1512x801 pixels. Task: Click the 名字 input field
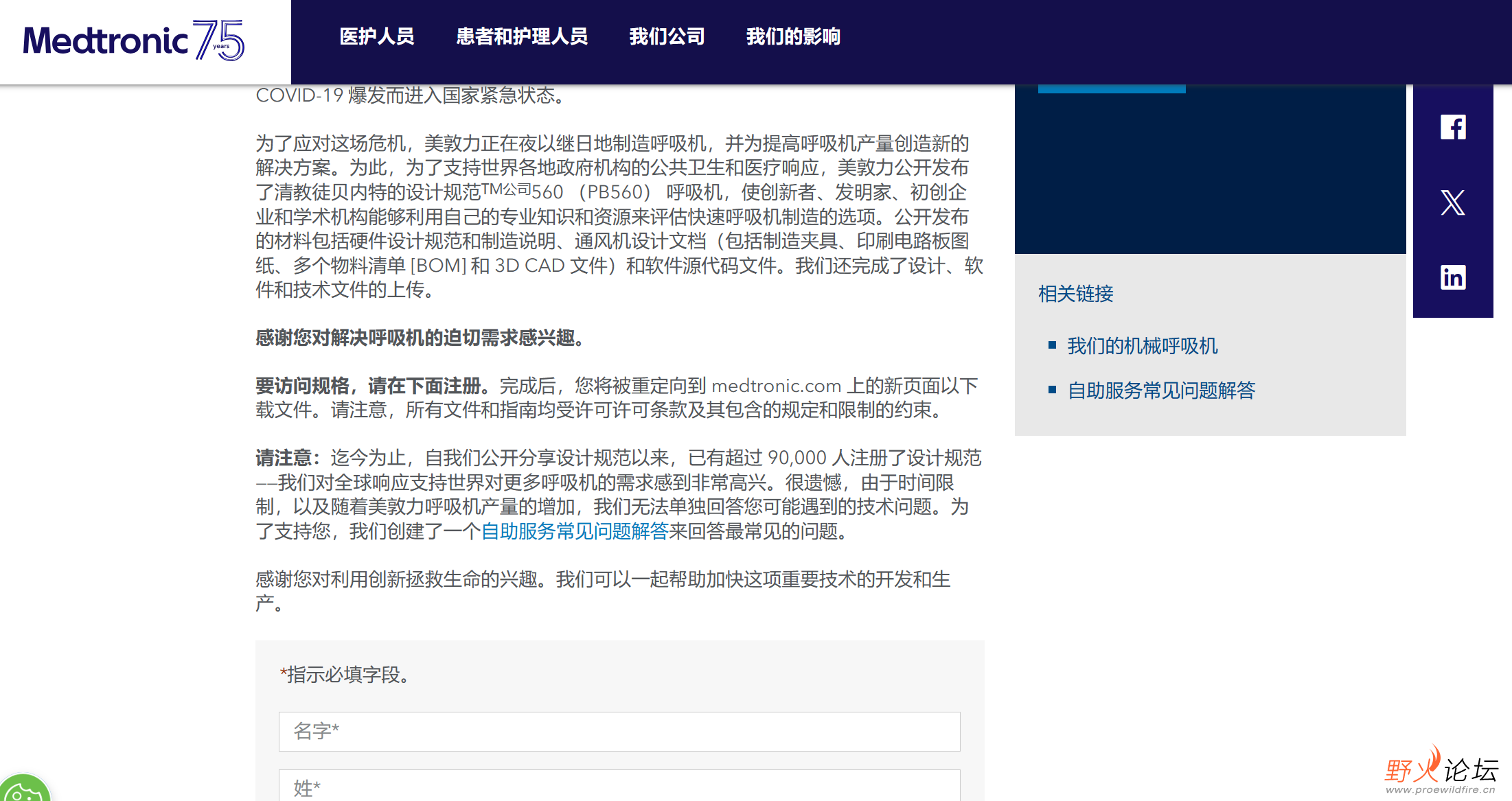pos(619,731)
